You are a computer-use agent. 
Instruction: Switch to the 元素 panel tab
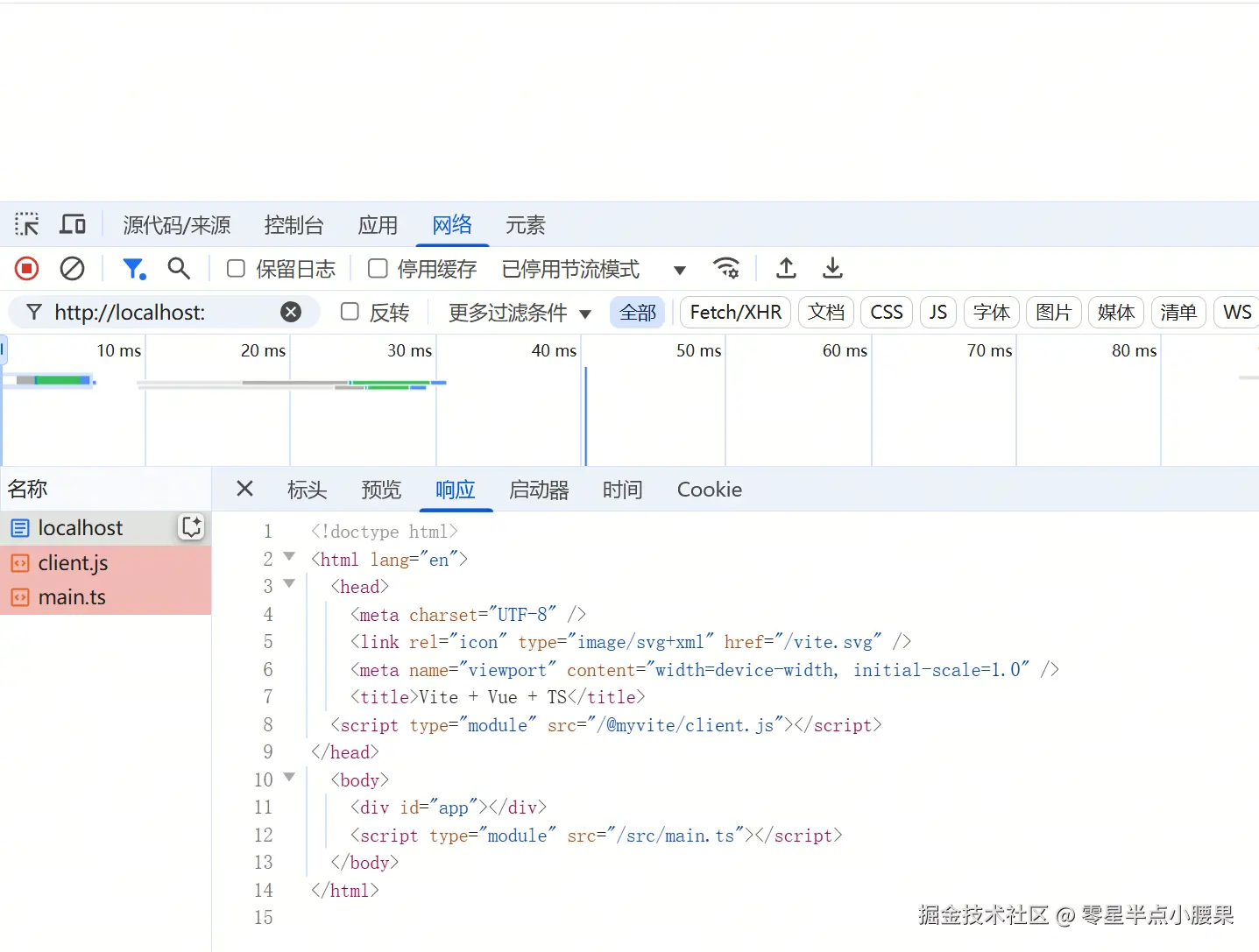point(525,225)
